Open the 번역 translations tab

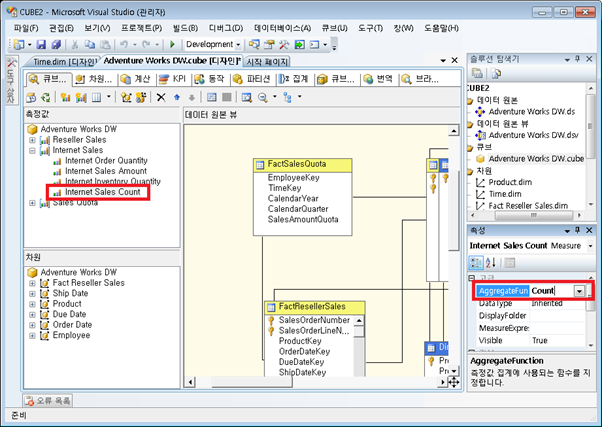pos(379,79)
